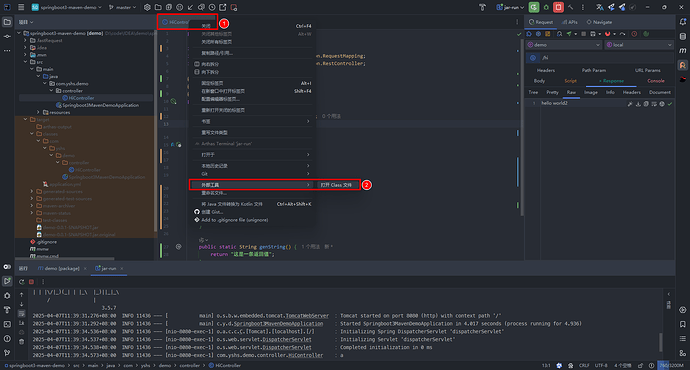Expand the resources folder
Screen dimensions: 690x370
[x=38, y=112]
